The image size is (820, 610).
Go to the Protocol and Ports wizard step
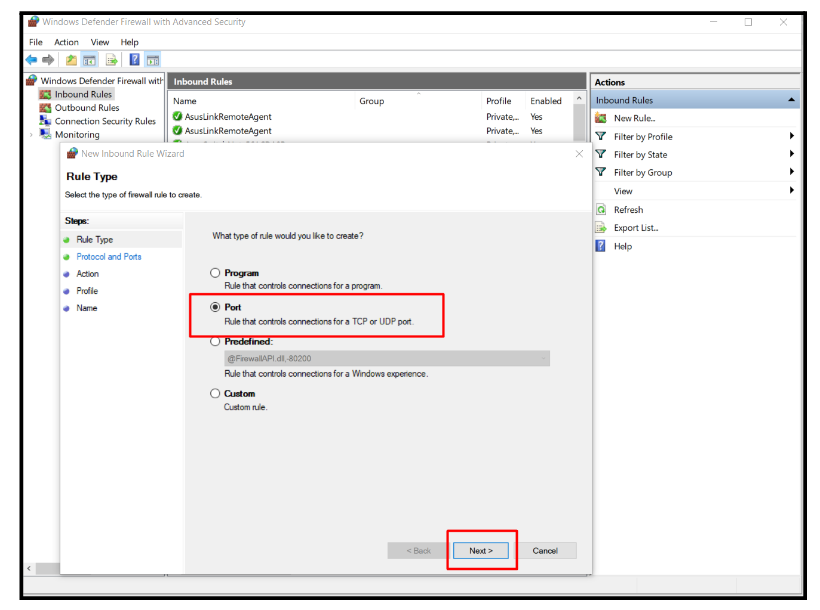(109, 257)
